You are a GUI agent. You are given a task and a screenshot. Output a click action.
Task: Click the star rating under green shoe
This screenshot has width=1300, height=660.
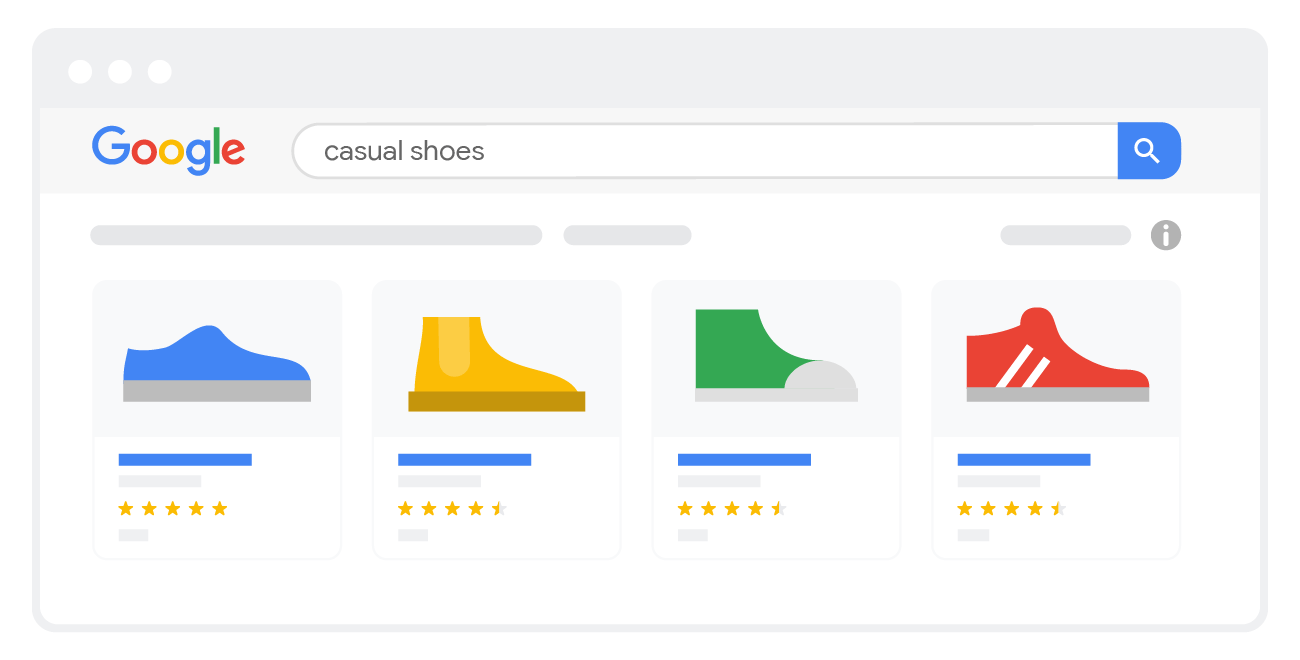732,509
